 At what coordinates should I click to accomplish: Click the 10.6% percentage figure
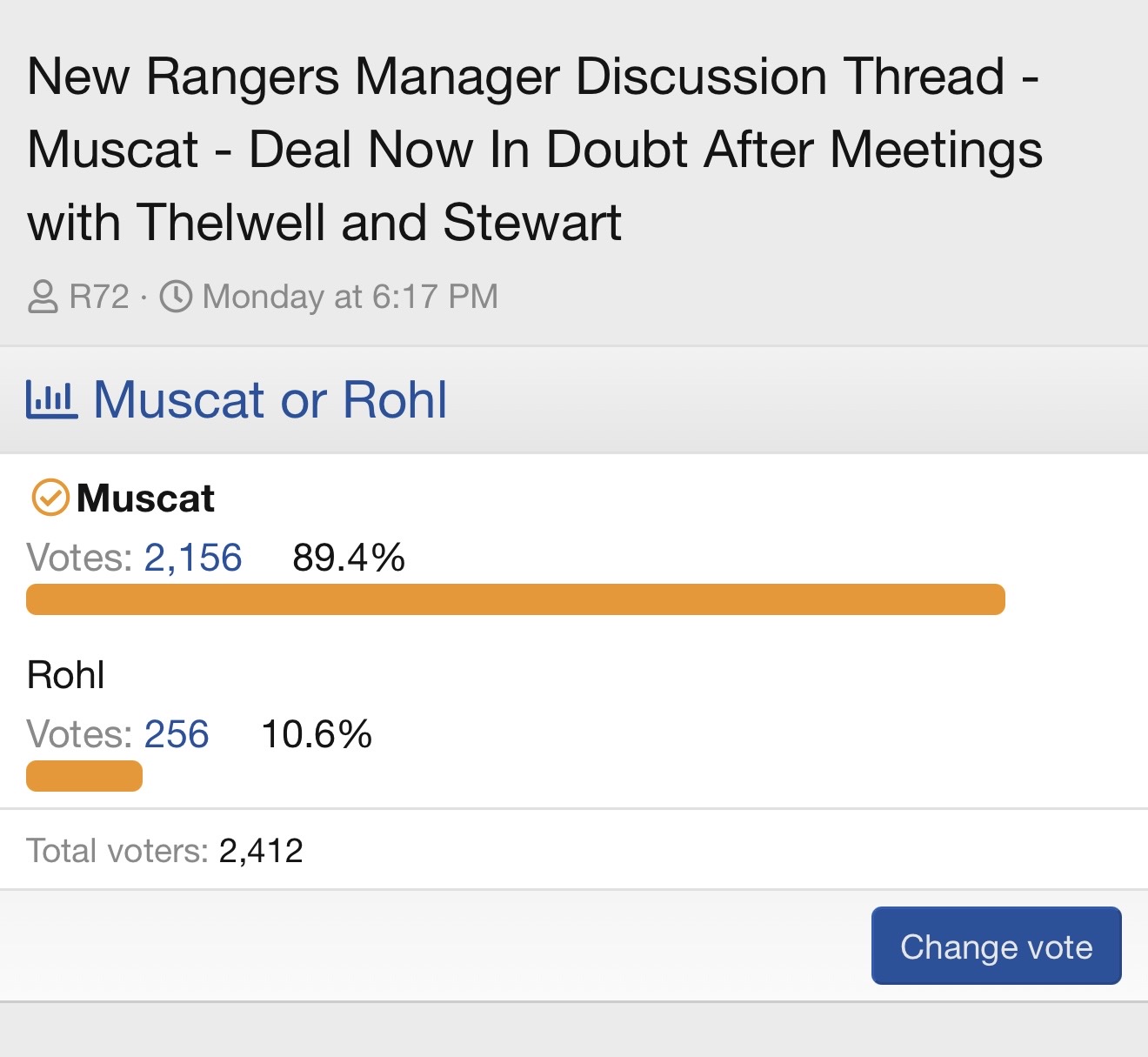[x=317, y=734]
